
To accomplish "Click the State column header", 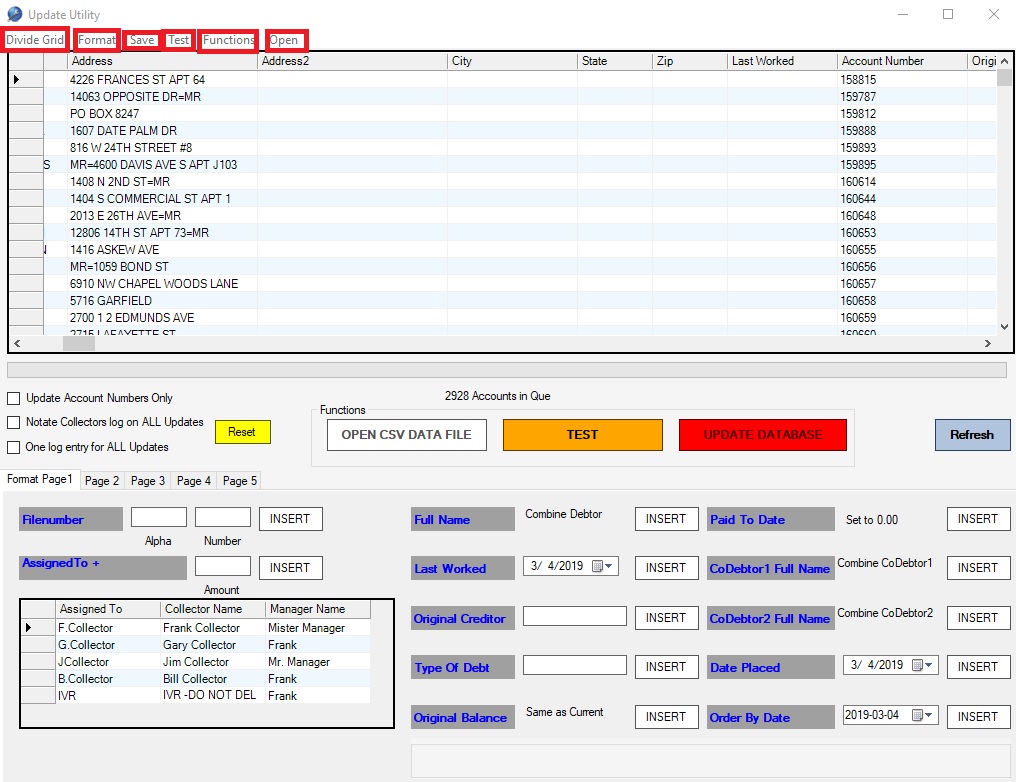I will click(615, 61).
